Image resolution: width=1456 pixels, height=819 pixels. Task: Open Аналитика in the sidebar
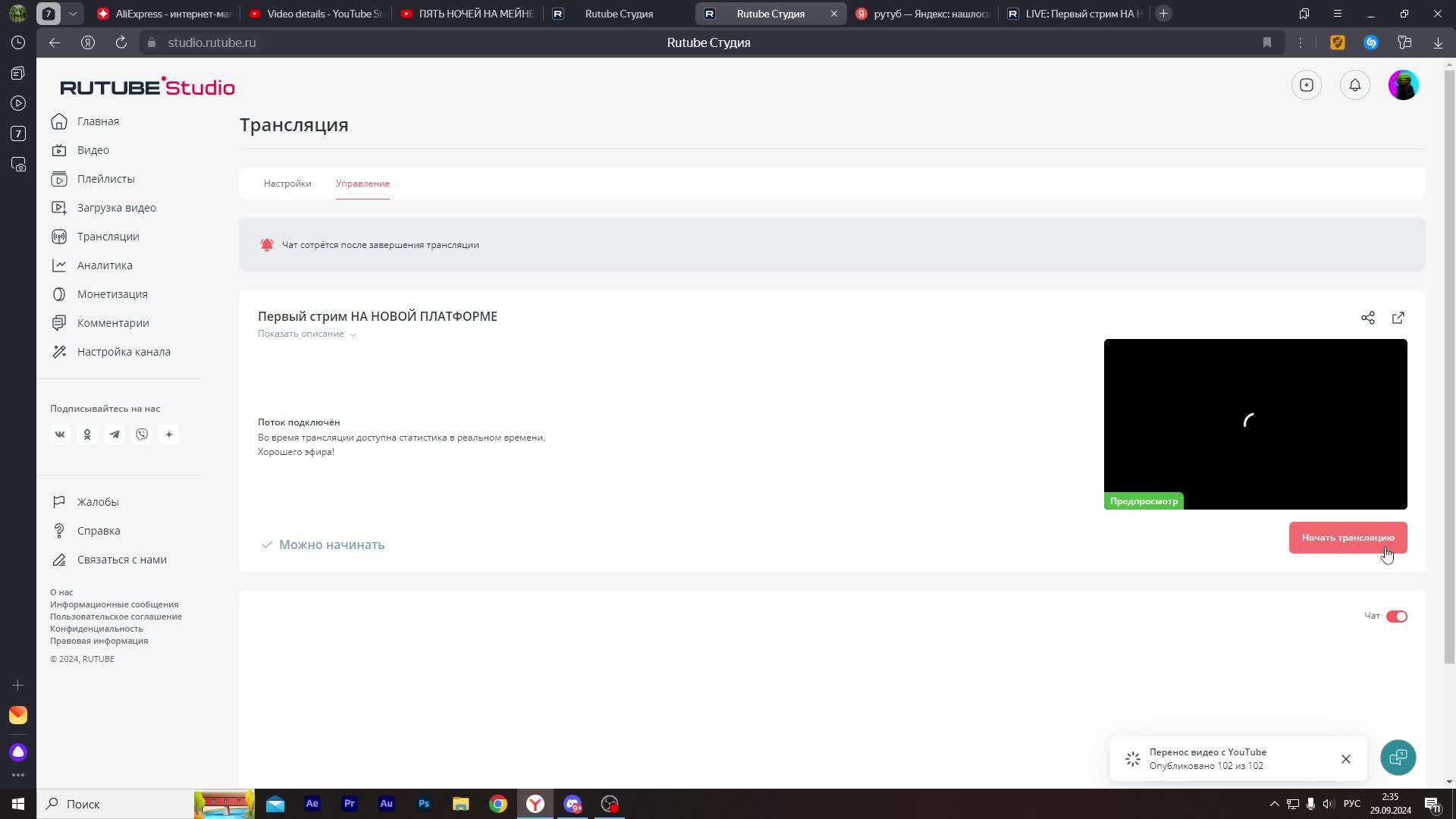(x=105, y=265)
